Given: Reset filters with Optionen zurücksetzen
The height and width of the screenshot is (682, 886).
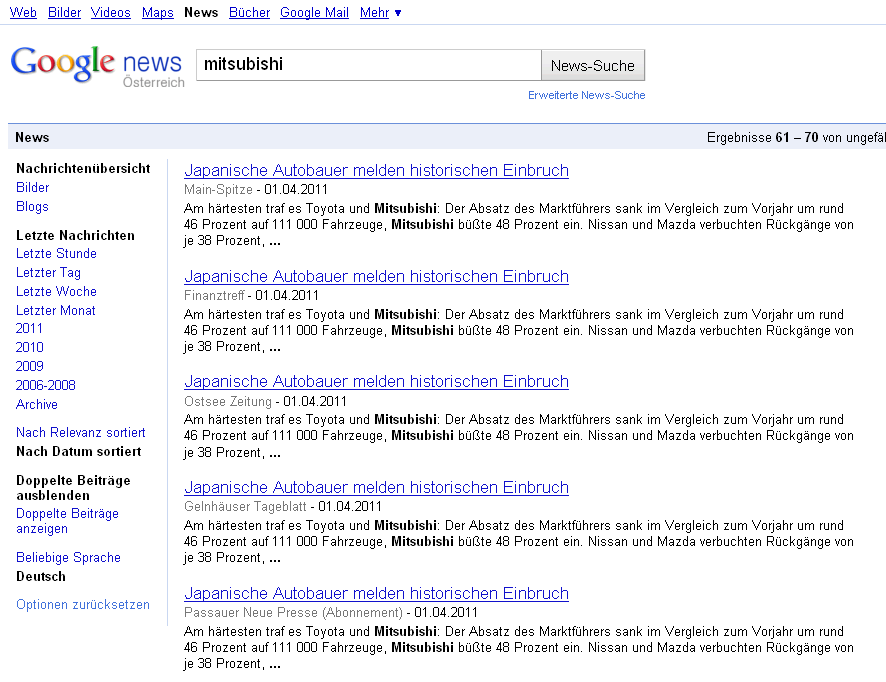Looking at the screenshot, I should click(83, 605).
